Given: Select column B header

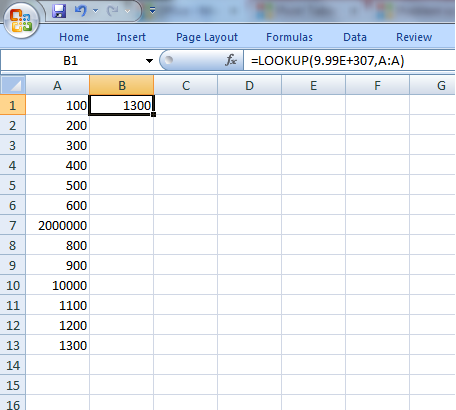Looking at the screenshot, I should tap(122, 85).
